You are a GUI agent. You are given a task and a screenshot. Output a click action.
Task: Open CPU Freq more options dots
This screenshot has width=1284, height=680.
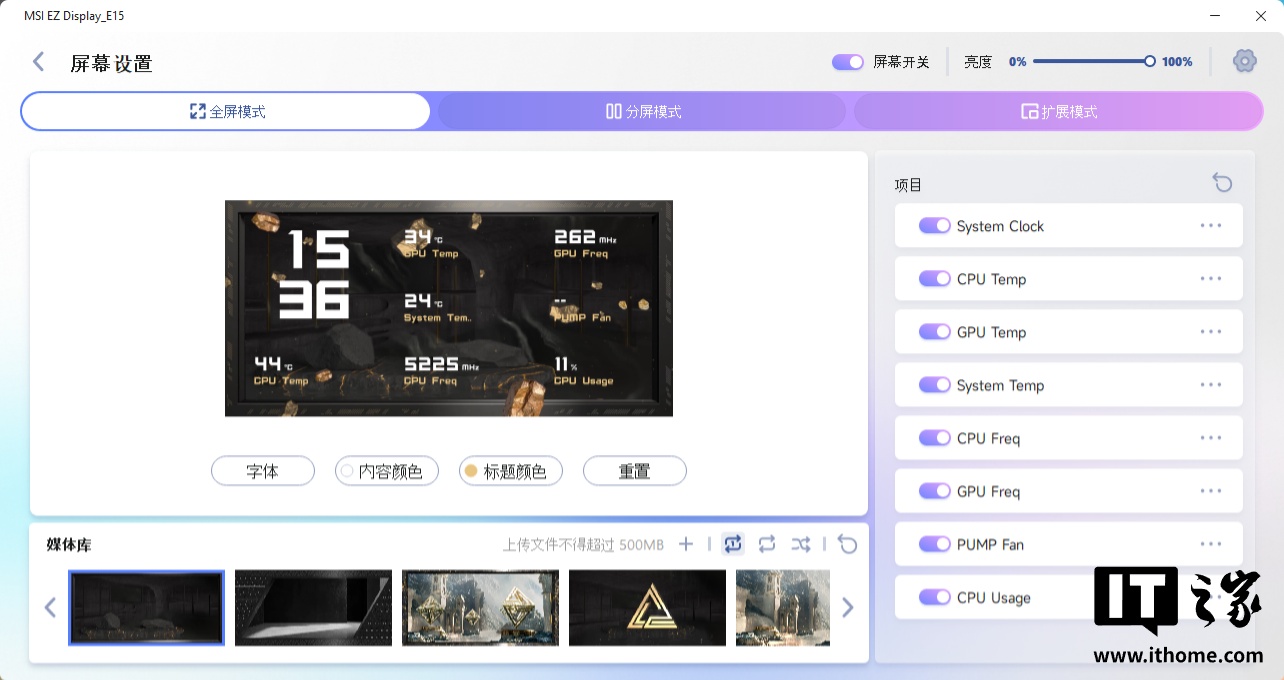(x=1211, y=438)
